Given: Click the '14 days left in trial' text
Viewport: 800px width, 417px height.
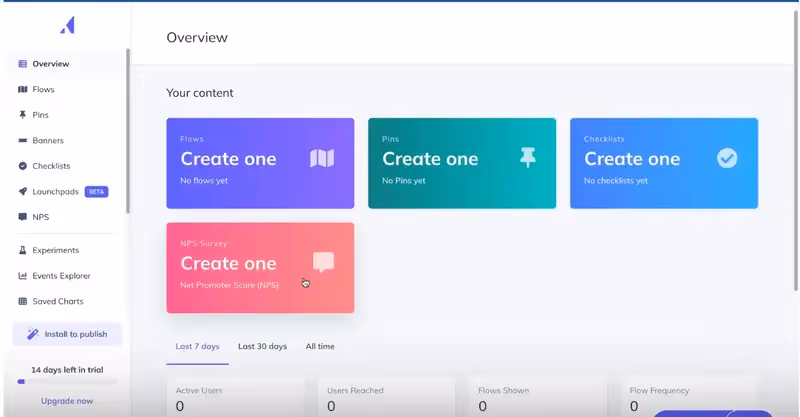Looking at the screenshot, I should pyautogui.click(x=67, y=370).
